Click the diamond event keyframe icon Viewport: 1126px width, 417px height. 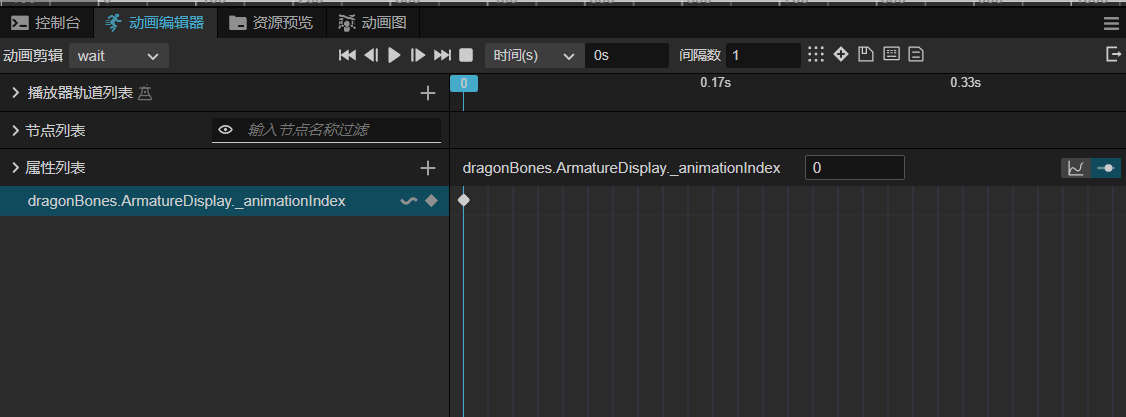click(841, 55)
